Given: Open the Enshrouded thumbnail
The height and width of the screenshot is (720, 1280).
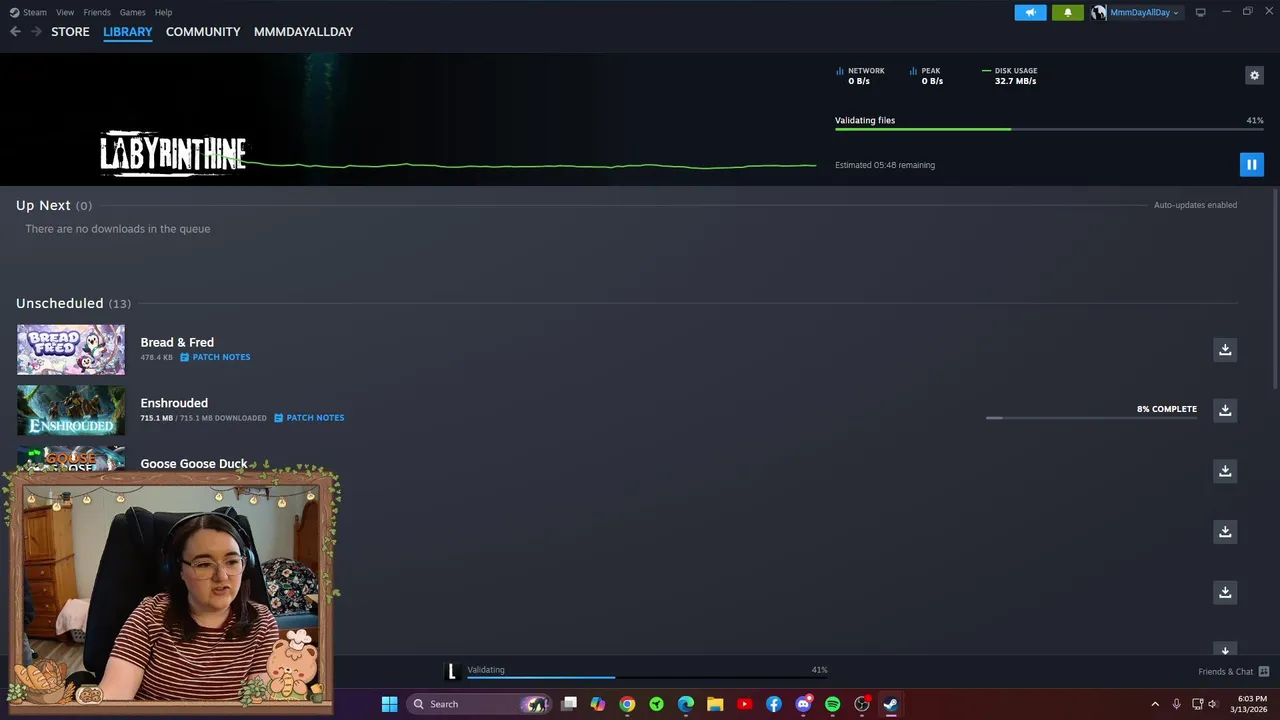Looking at the screenshot, I should click(x=71, y=410).
